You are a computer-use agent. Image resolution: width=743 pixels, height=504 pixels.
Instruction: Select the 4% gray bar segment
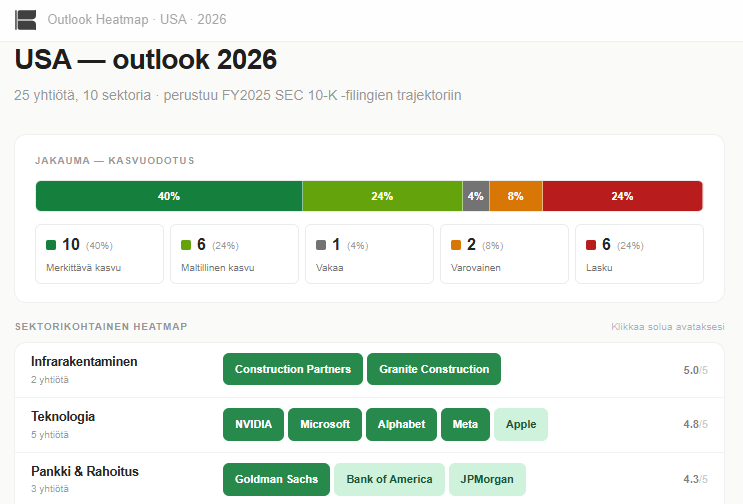pyautogui.click(x=476, y=196)
